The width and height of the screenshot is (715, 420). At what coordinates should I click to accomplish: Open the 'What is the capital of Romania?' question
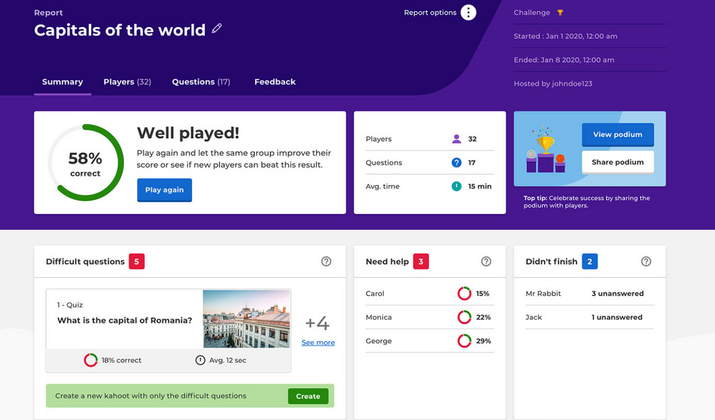click(124, 320)
